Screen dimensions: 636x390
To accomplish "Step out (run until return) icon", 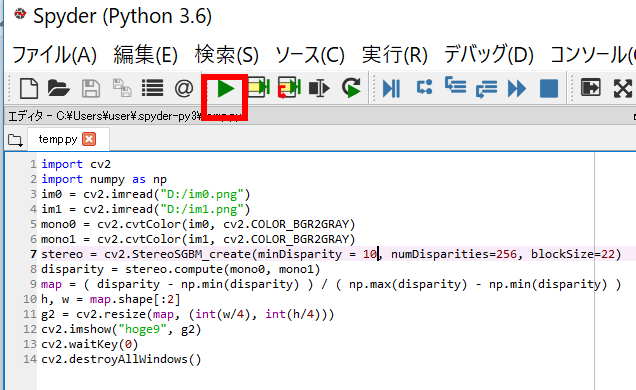I will [x=486, y=89].
